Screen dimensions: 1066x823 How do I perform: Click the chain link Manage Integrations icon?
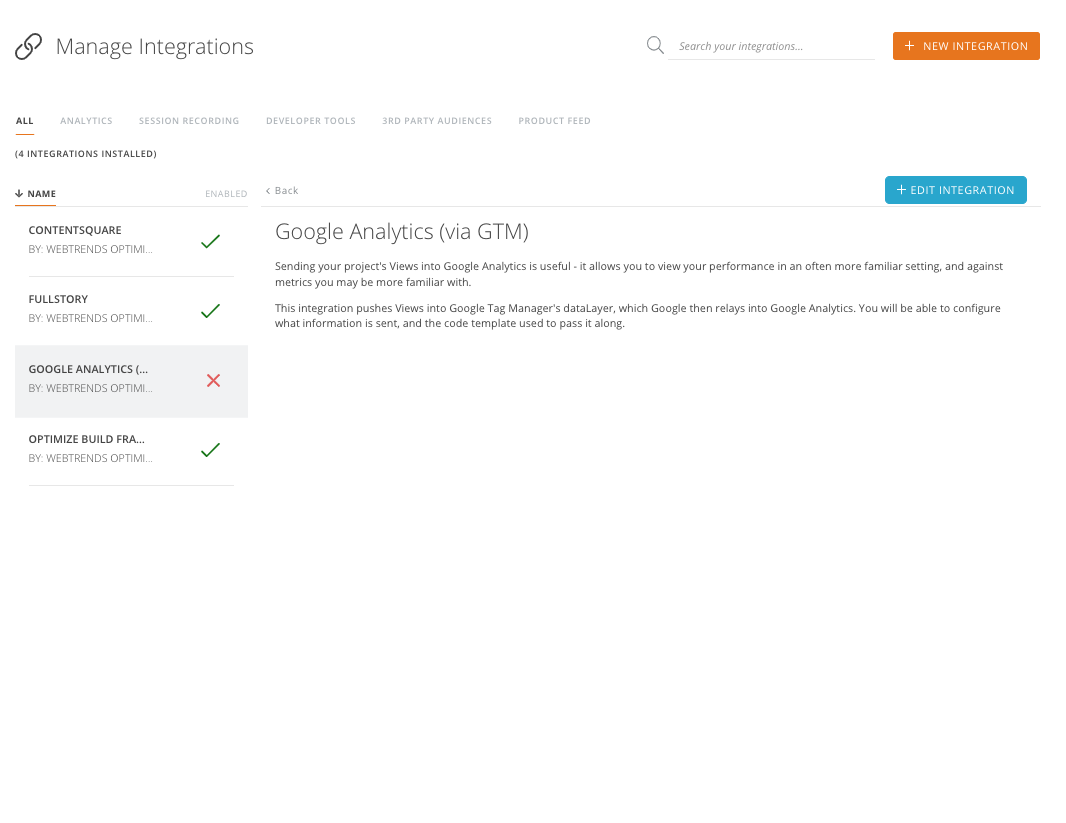pos(28,46)
